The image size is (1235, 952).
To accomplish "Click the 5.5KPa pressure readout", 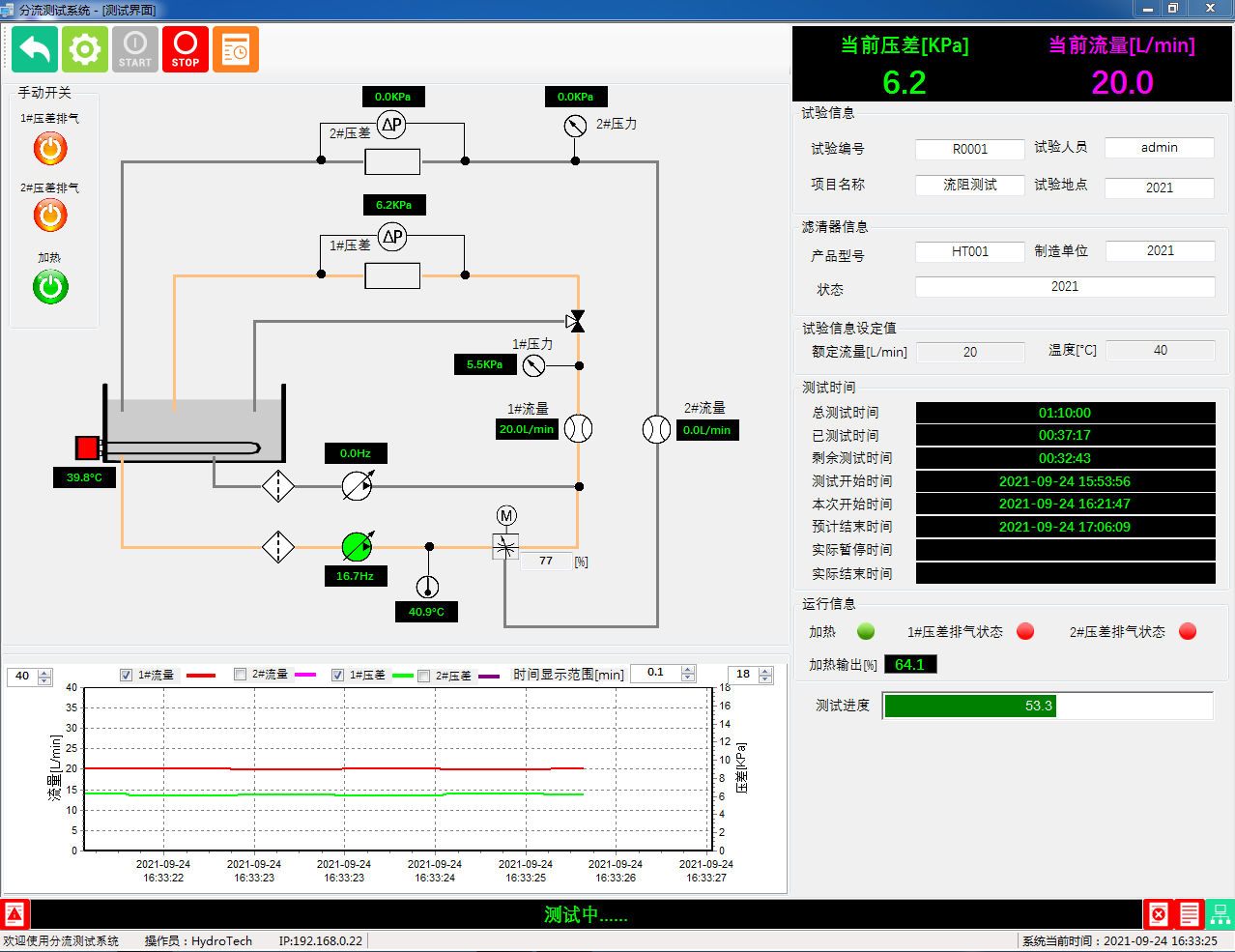I will click(x=485, y=364).
